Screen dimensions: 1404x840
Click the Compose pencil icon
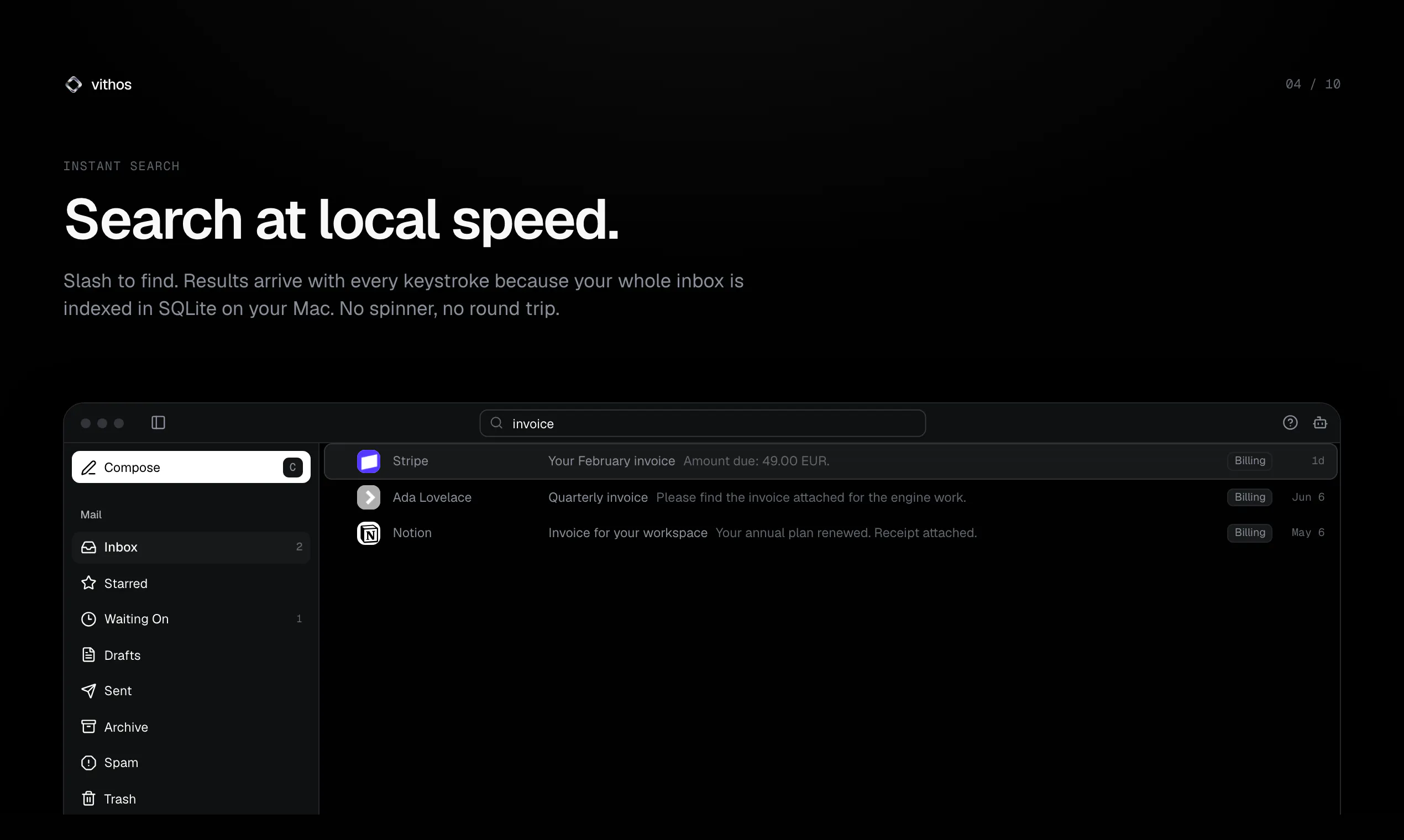pyautogui.click(x=89, y=468)
